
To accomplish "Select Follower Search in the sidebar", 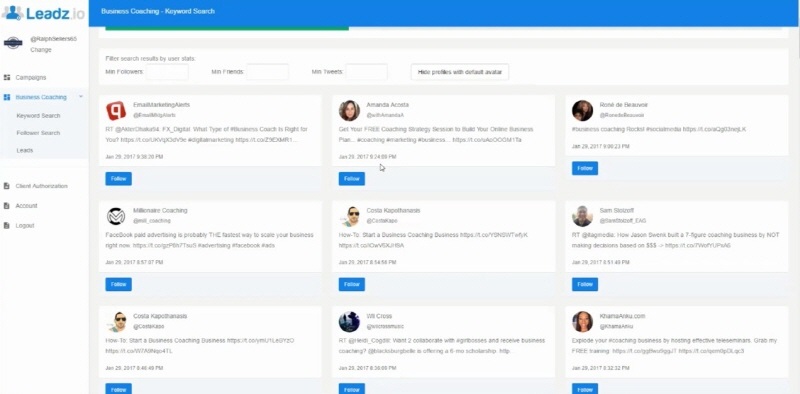I will pyautogui.click(x=38, y=133).
